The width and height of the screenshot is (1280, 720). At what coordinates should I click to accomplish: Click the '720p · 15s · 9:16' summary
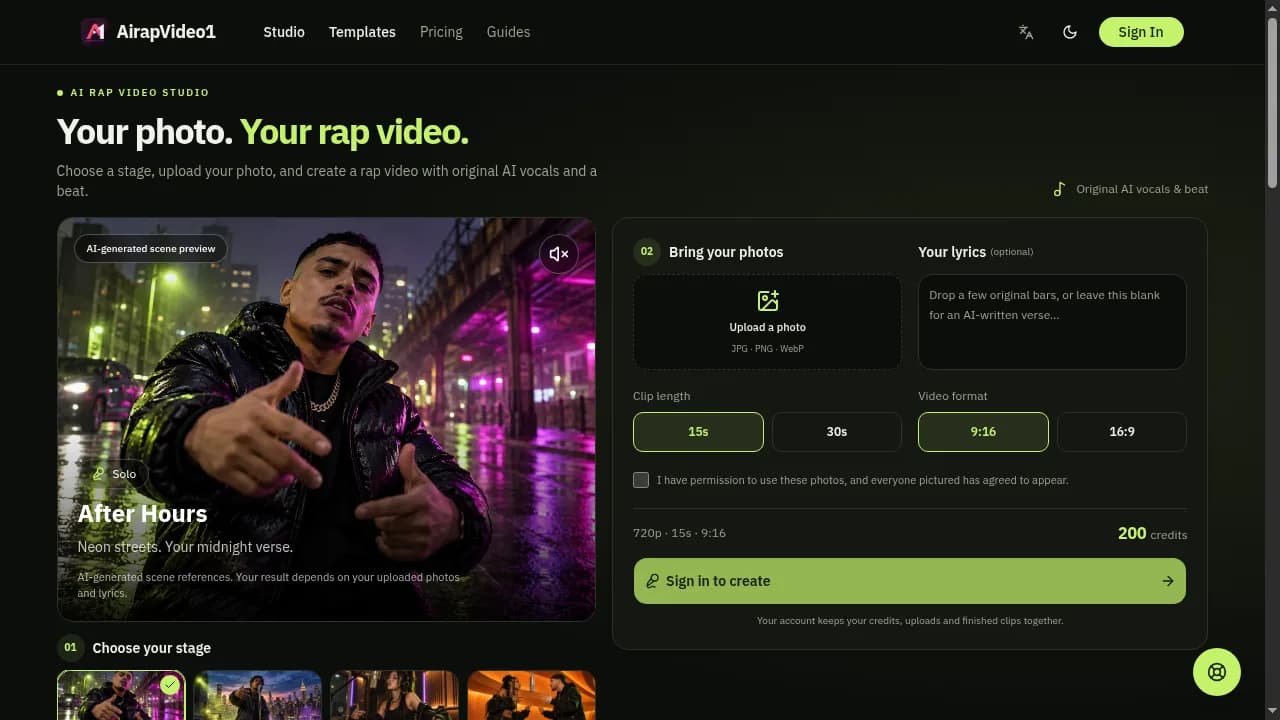(680, 533)
